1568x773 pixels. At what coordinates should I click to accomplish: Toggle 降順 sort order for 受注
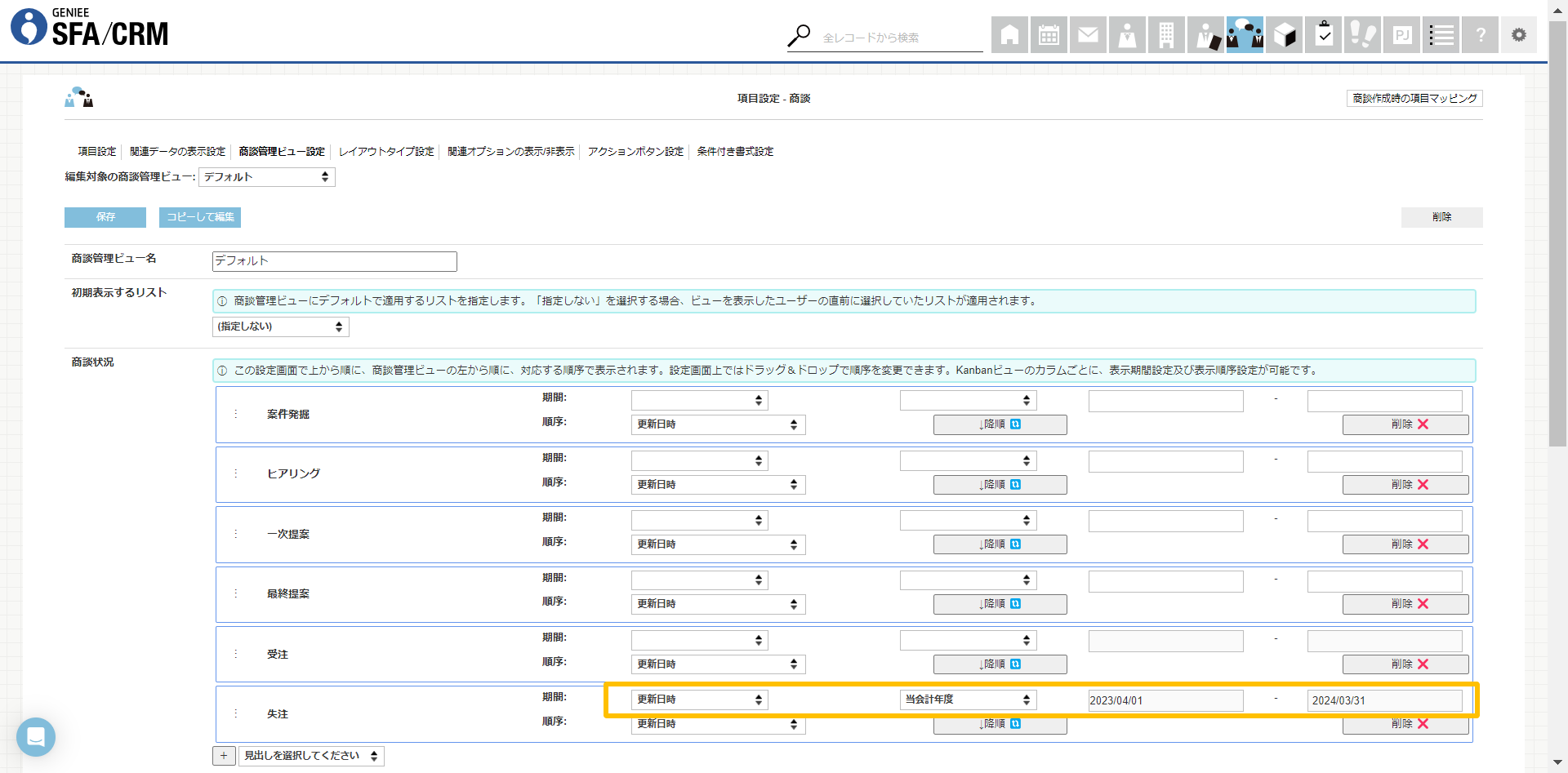tap(1000, 664)
